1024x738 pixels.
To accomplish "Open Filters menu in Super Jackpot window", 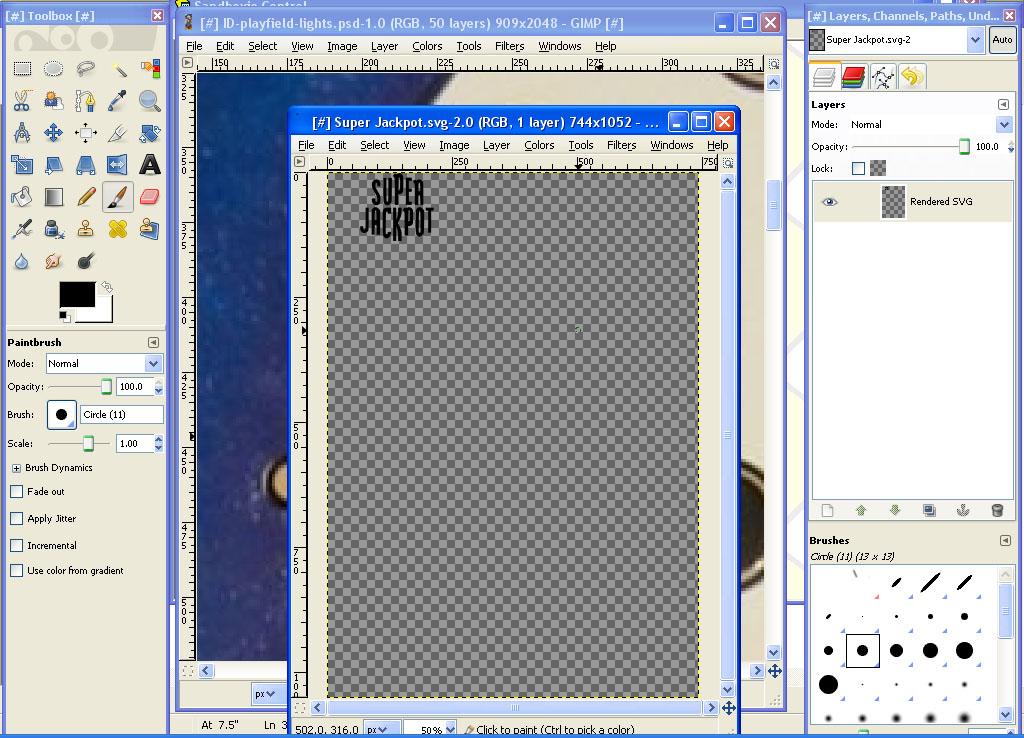I will coord(621,145).
